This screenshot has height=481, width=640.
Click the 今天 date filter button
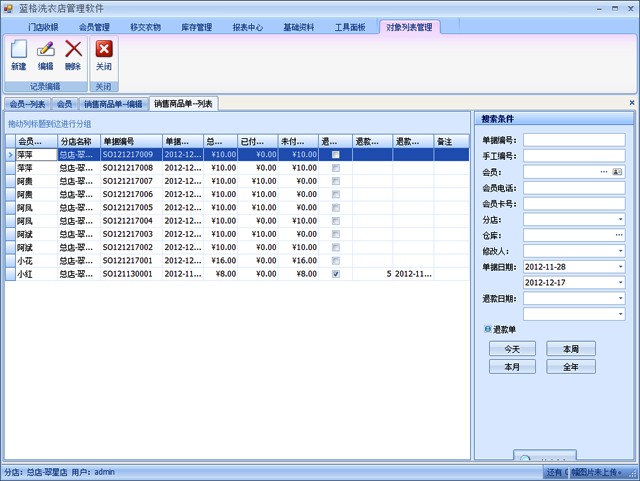click(x=512, y=349)
